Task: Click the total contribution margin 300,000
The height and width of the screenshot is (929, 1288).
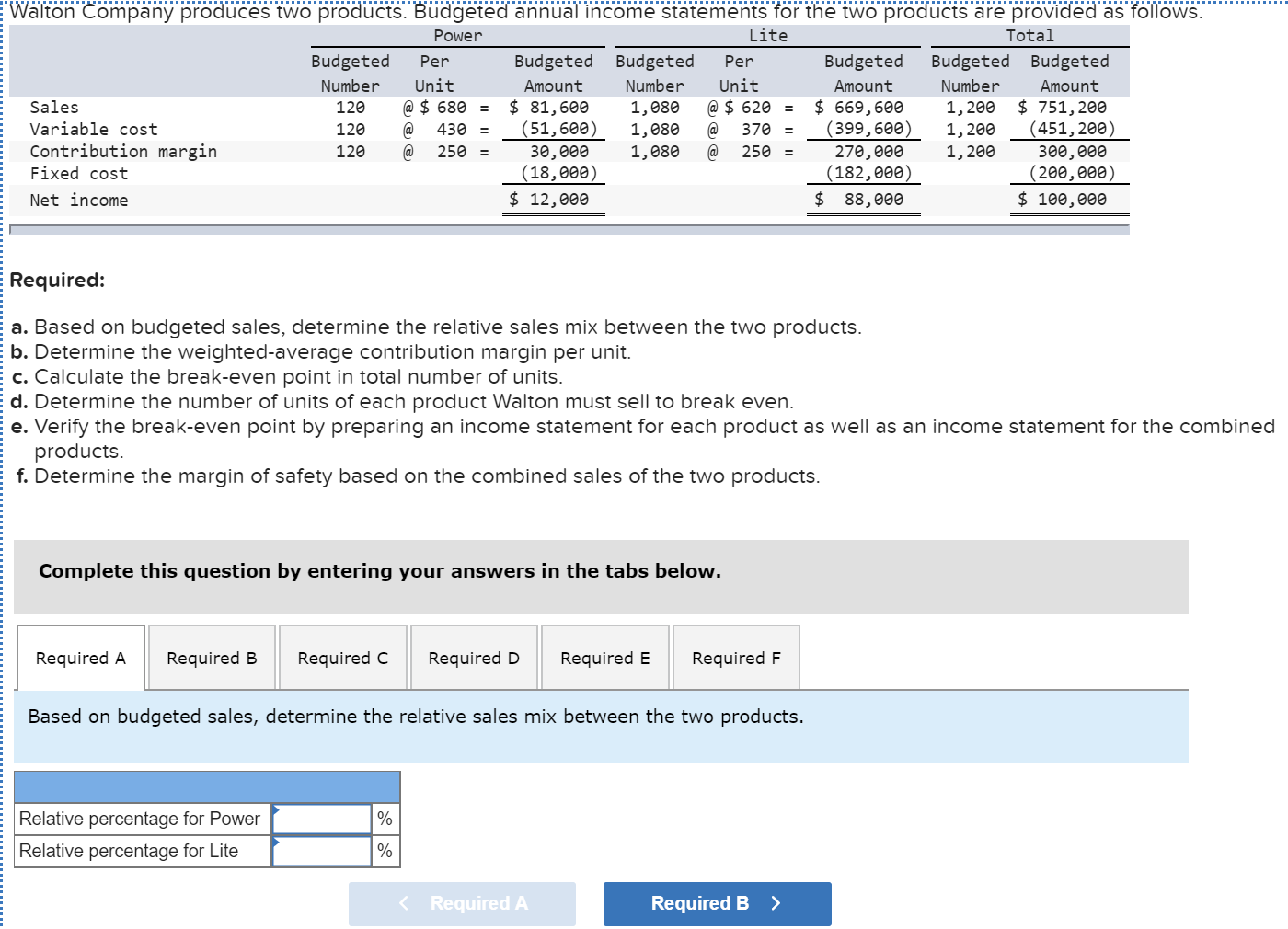Action: [x=1073, y=152]
